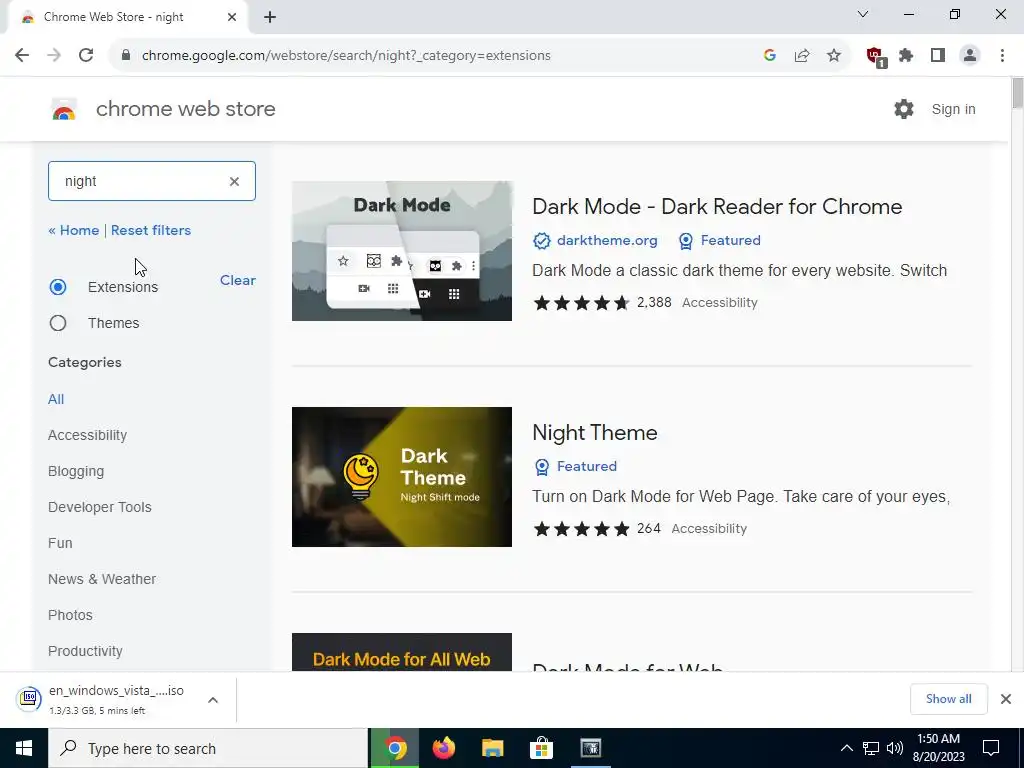Expand the ISO download options chevron
This screenshot has width=1024, height=768.
213,699
